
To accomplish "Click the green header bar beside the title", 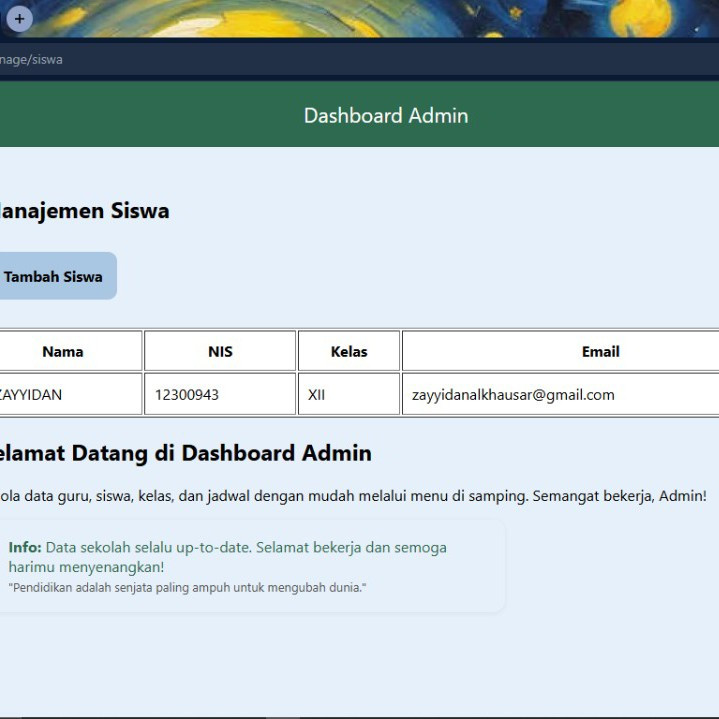I will (600, 116).
